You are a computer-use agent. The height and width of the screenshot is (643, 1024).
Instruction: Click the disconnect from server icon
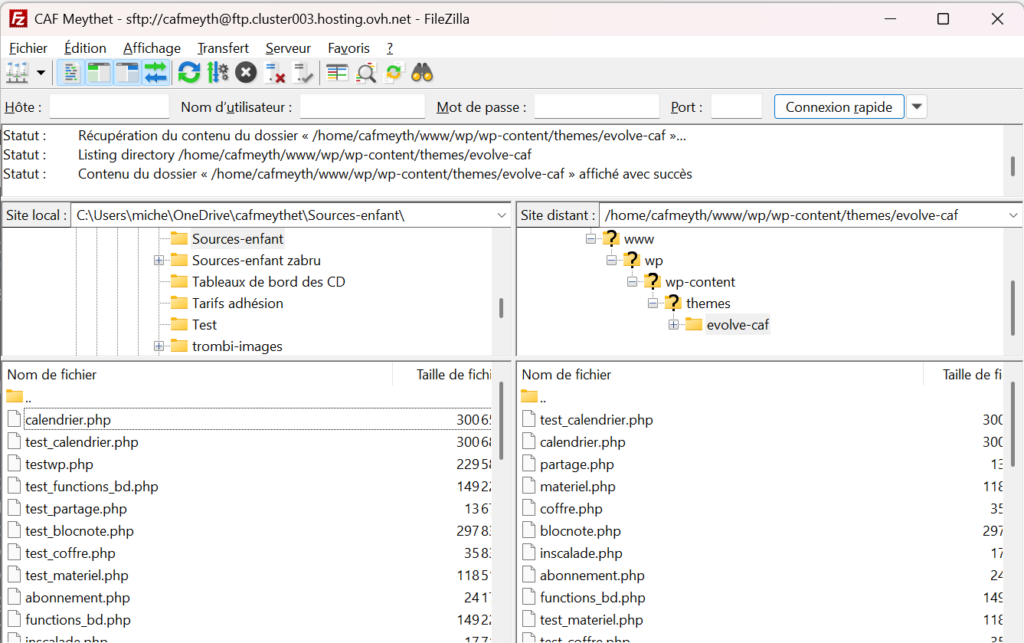click(276, 72)
